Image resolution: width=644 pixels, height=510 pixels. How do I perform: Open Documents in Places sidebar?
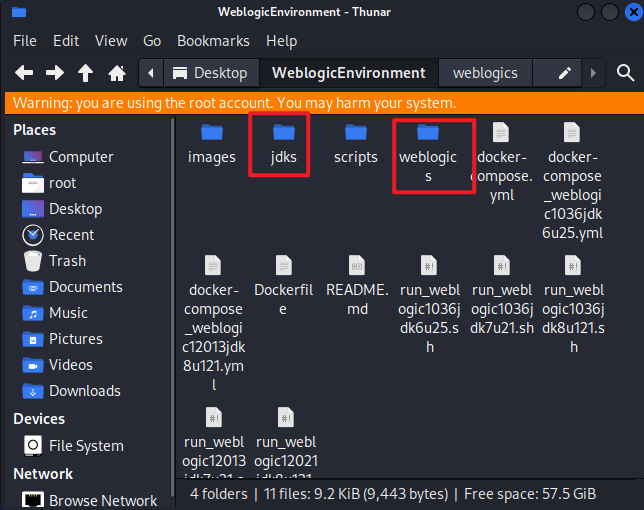click(x=72, y=287)
